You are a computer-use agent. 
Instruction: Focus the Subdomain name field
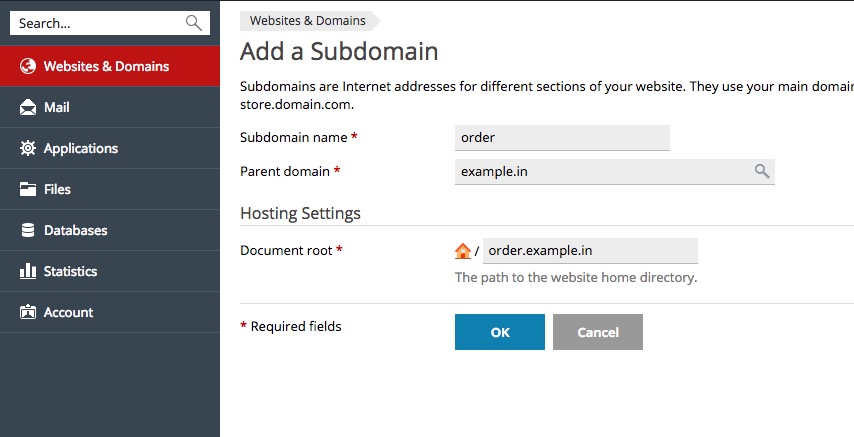[x=562, y=138]
